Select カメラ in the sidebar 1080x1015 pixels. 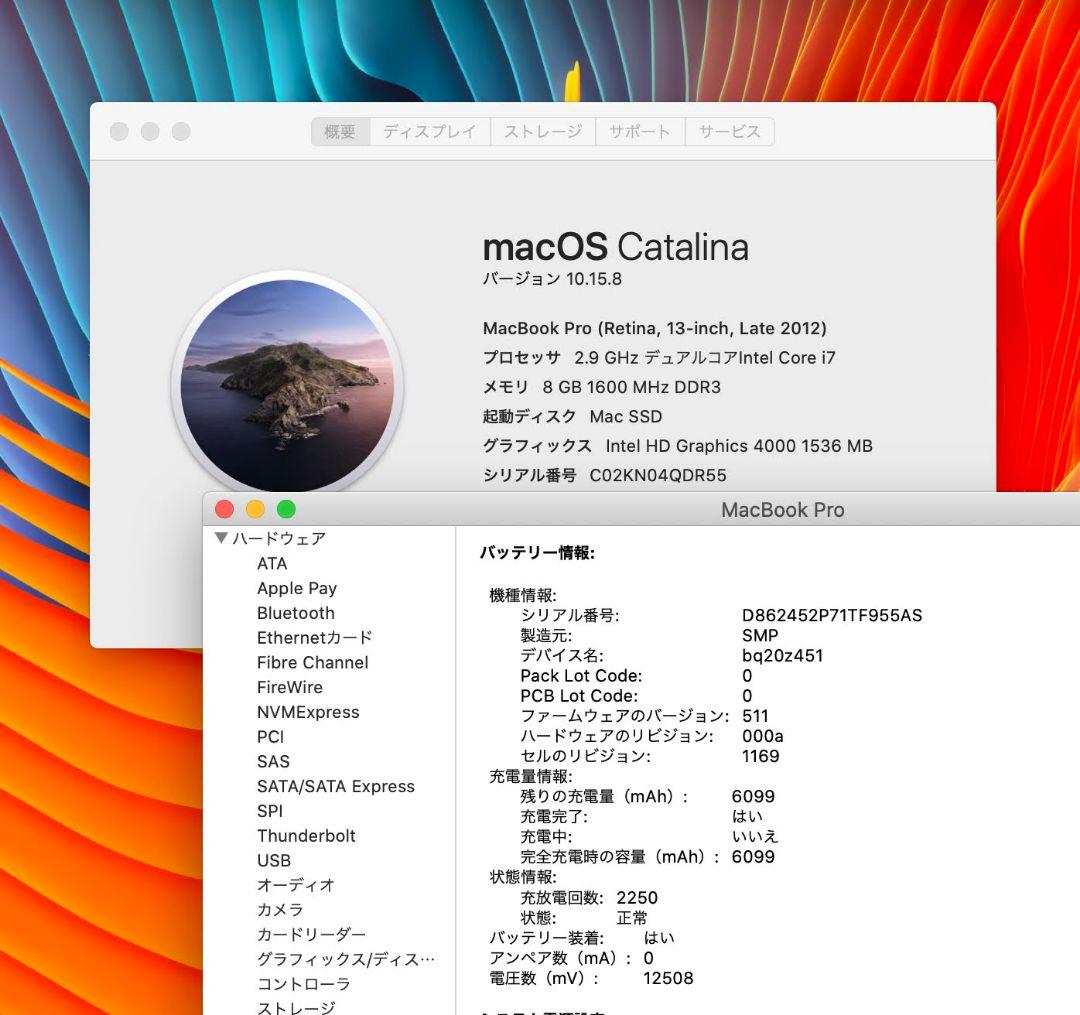(x=280, y=910)
